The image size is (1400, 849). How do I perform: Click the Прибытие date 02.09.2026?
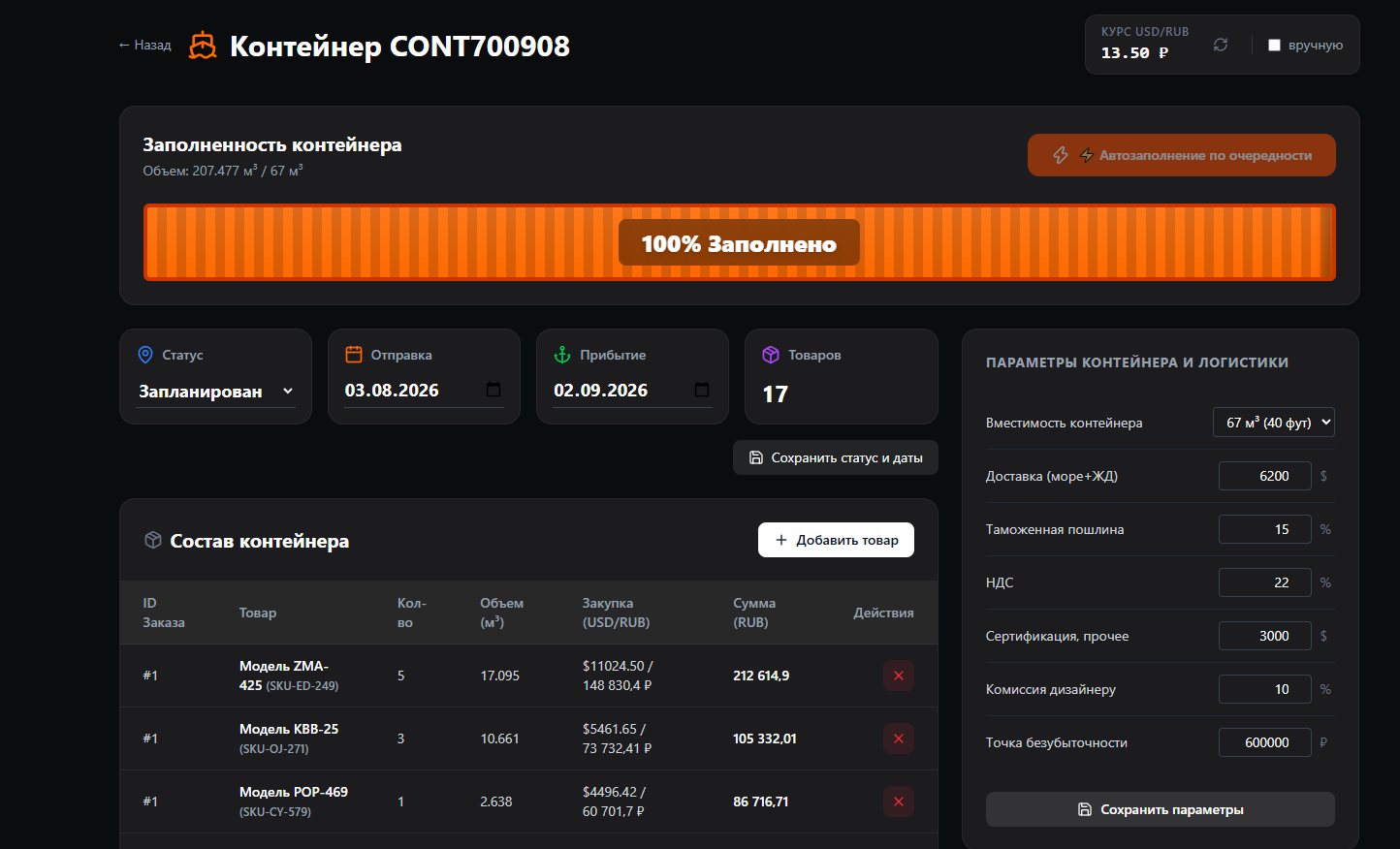pyautogui.click(x=600, y=390)
